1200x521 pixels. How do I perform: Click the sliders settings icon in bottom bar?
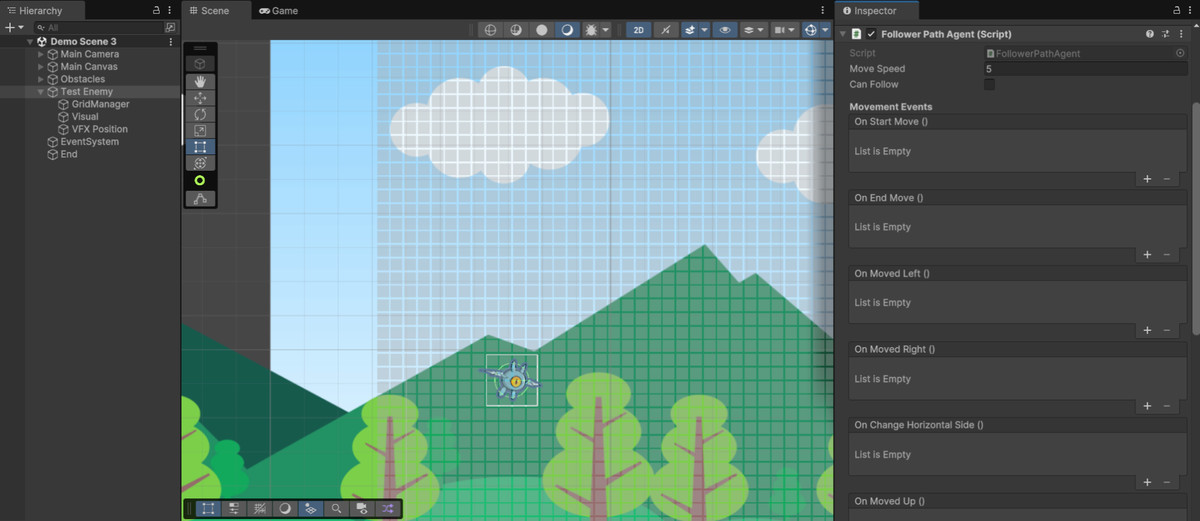pyautogui.click(x=234, y=508)
